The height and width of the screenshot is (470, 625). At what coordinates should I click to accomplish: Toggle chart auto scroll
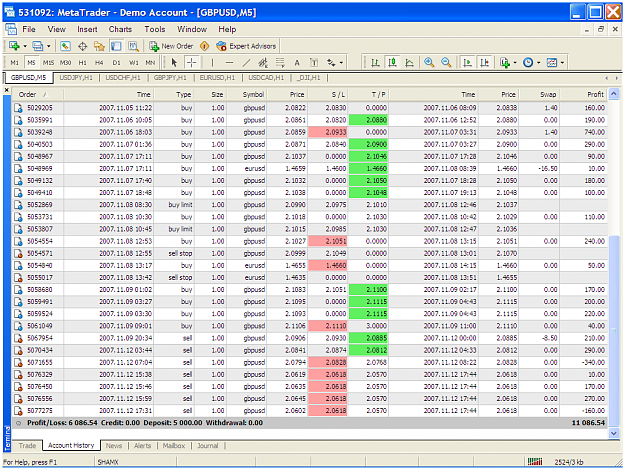click(467, 63)
